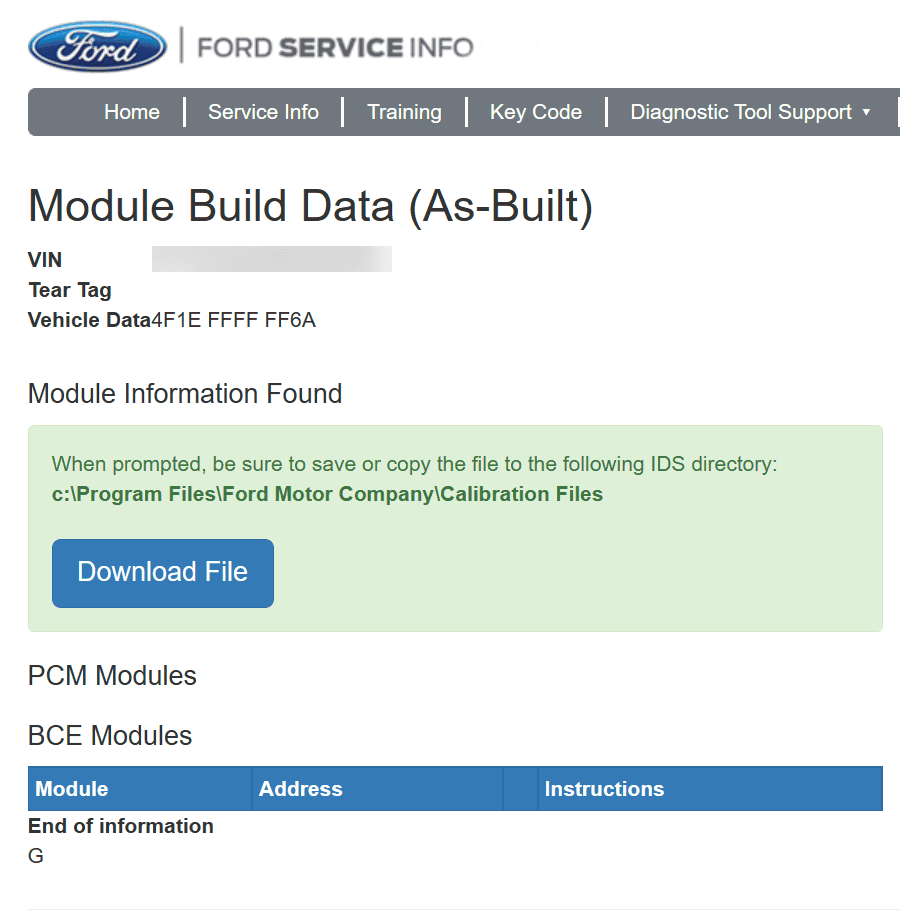Click the Ford Service Info wordmark
The width and height of the screenshot is (900, 911).
(x=335, y=47)
